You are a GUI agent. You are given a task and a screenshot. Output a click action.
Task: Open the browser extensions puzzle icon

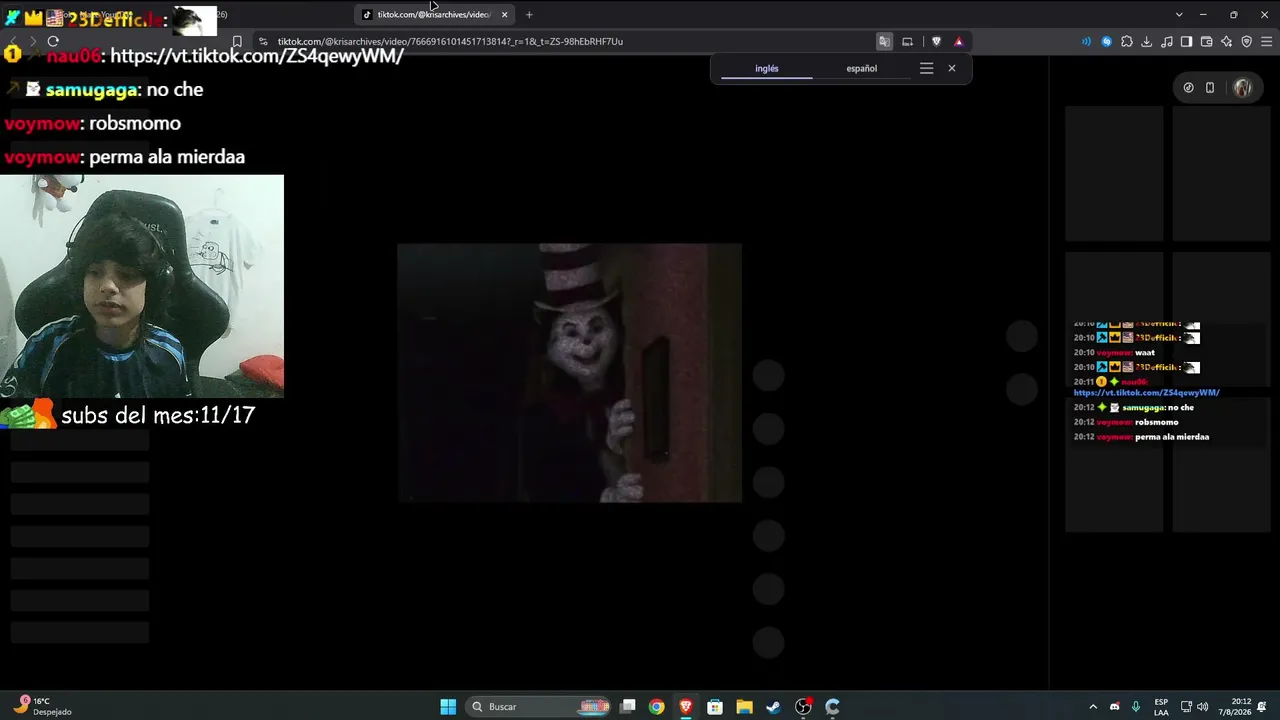[x=1127, y=41]
